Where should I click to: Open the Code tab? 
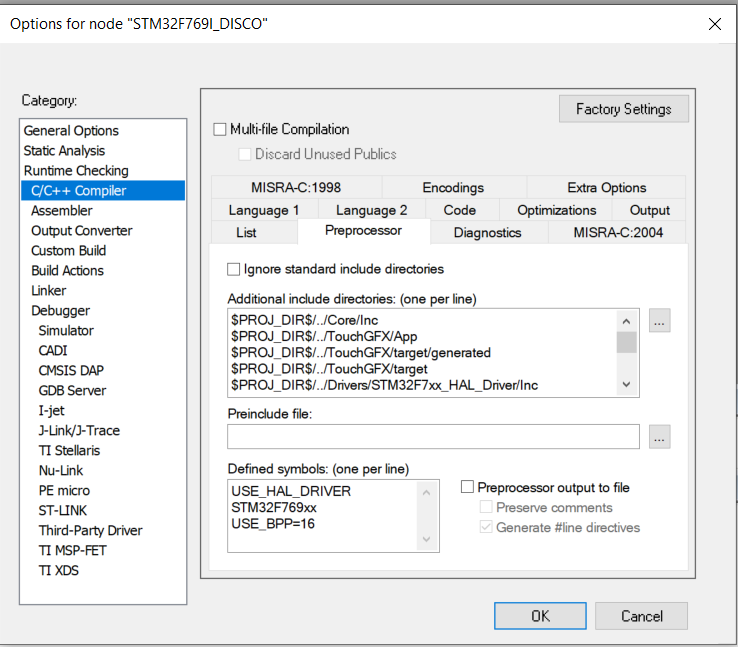tap(460, 210)
